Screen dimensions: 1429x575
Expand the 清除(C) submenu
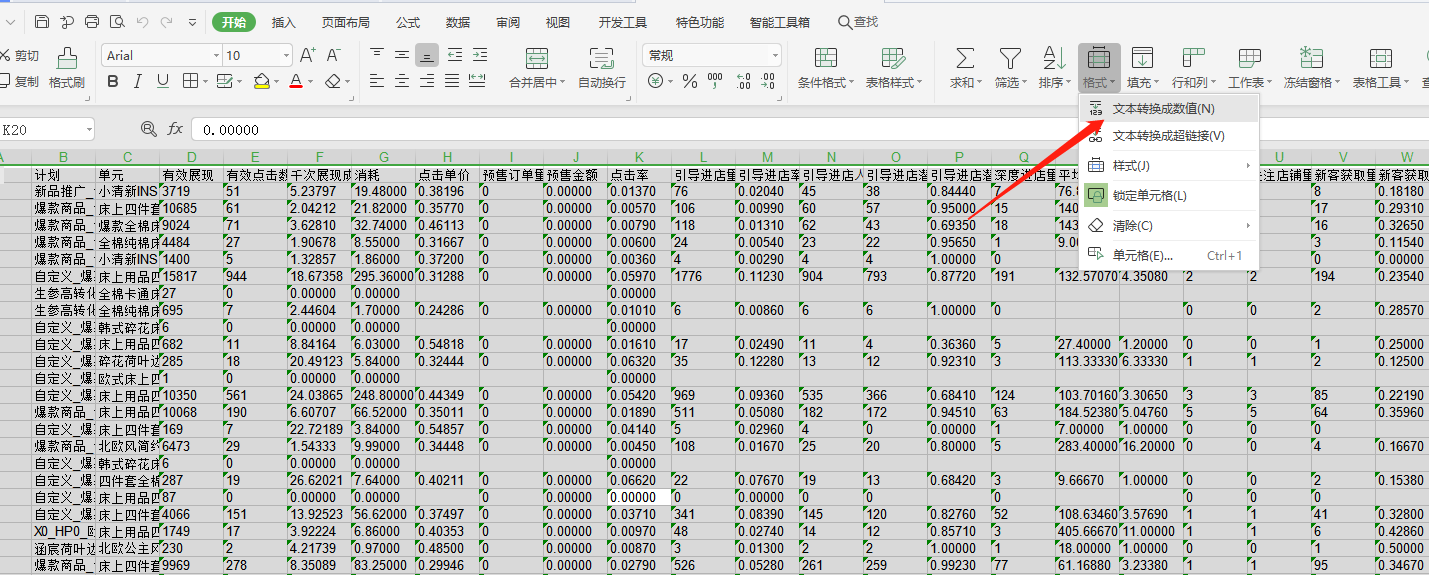[1169, 225]
